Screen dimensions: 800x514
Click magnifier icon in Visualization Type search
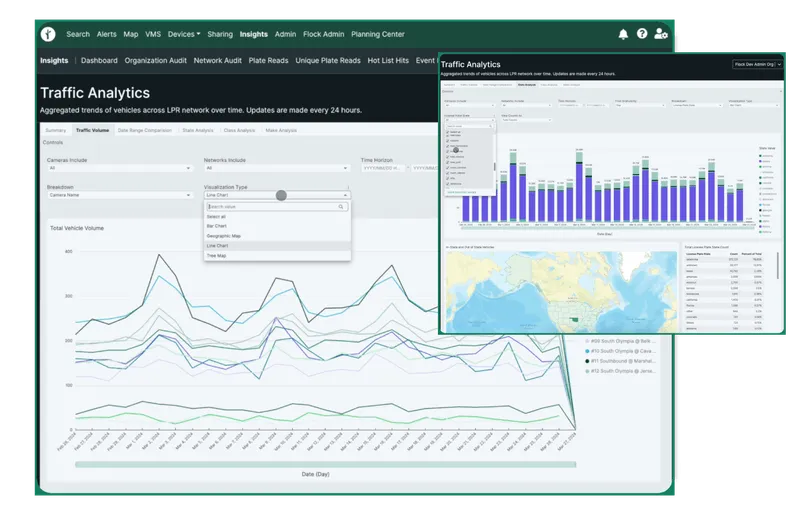point(341,207)
